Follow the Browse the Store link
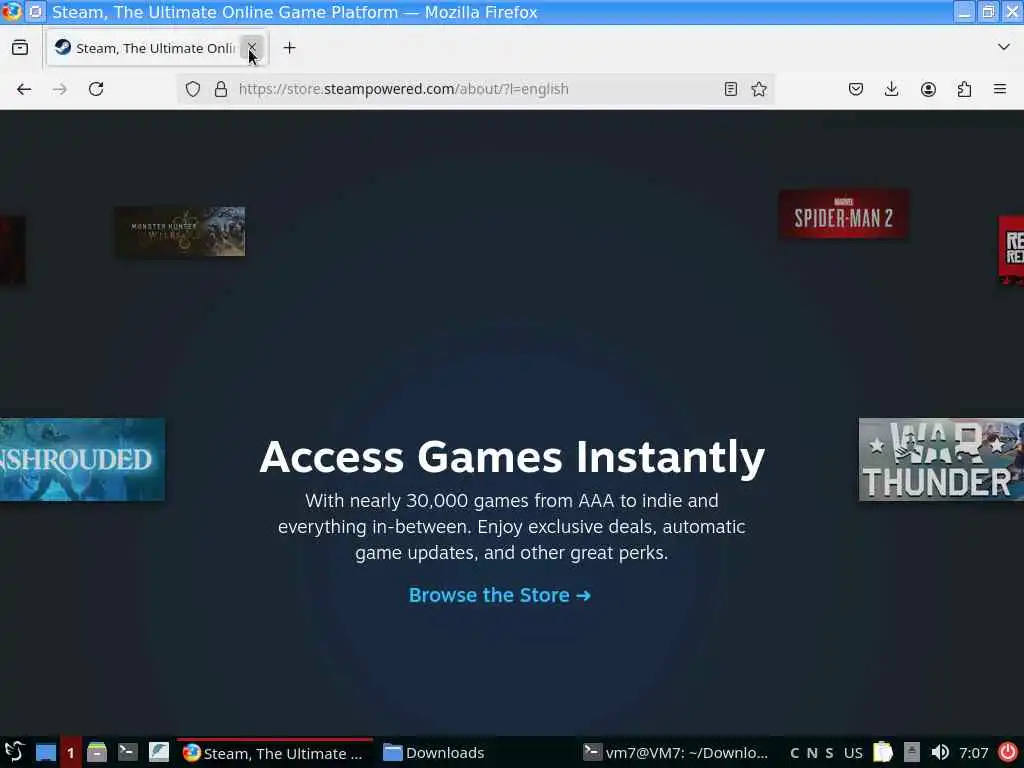 pyautogui.click(x=500, y=595)
